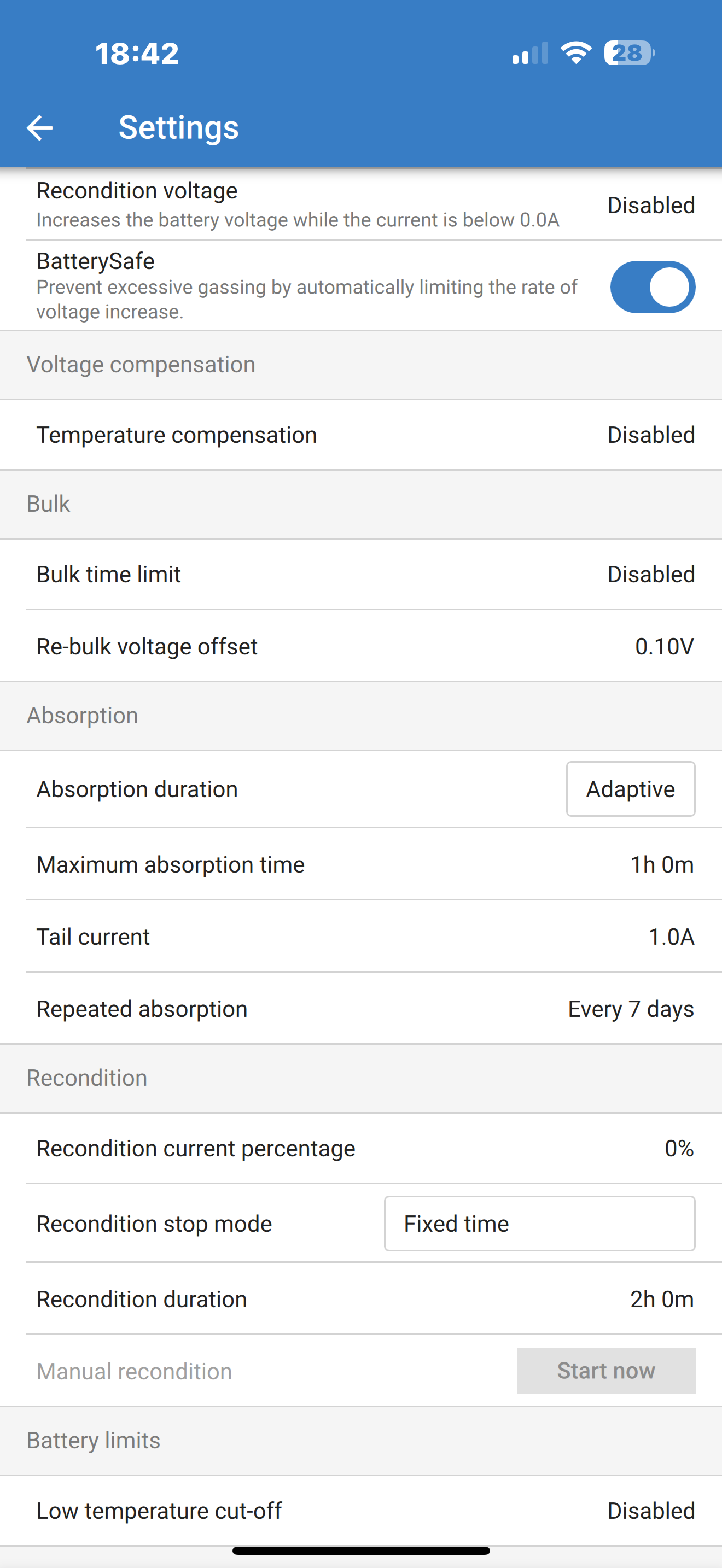Toggle the BatterySafe switch off
Viewport: 722px width, 1568px height.
[x=653, y=286]
